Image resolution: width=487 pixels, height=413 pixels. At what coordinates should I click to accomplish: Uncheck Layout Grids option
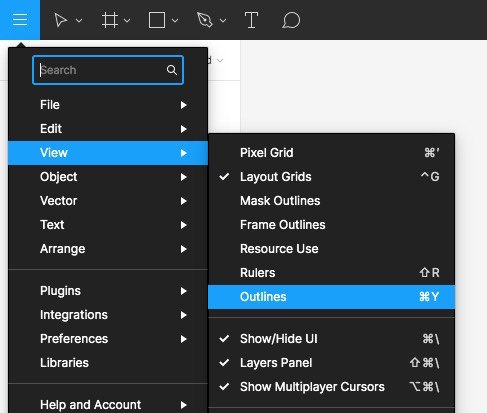(x=331, y=177)
